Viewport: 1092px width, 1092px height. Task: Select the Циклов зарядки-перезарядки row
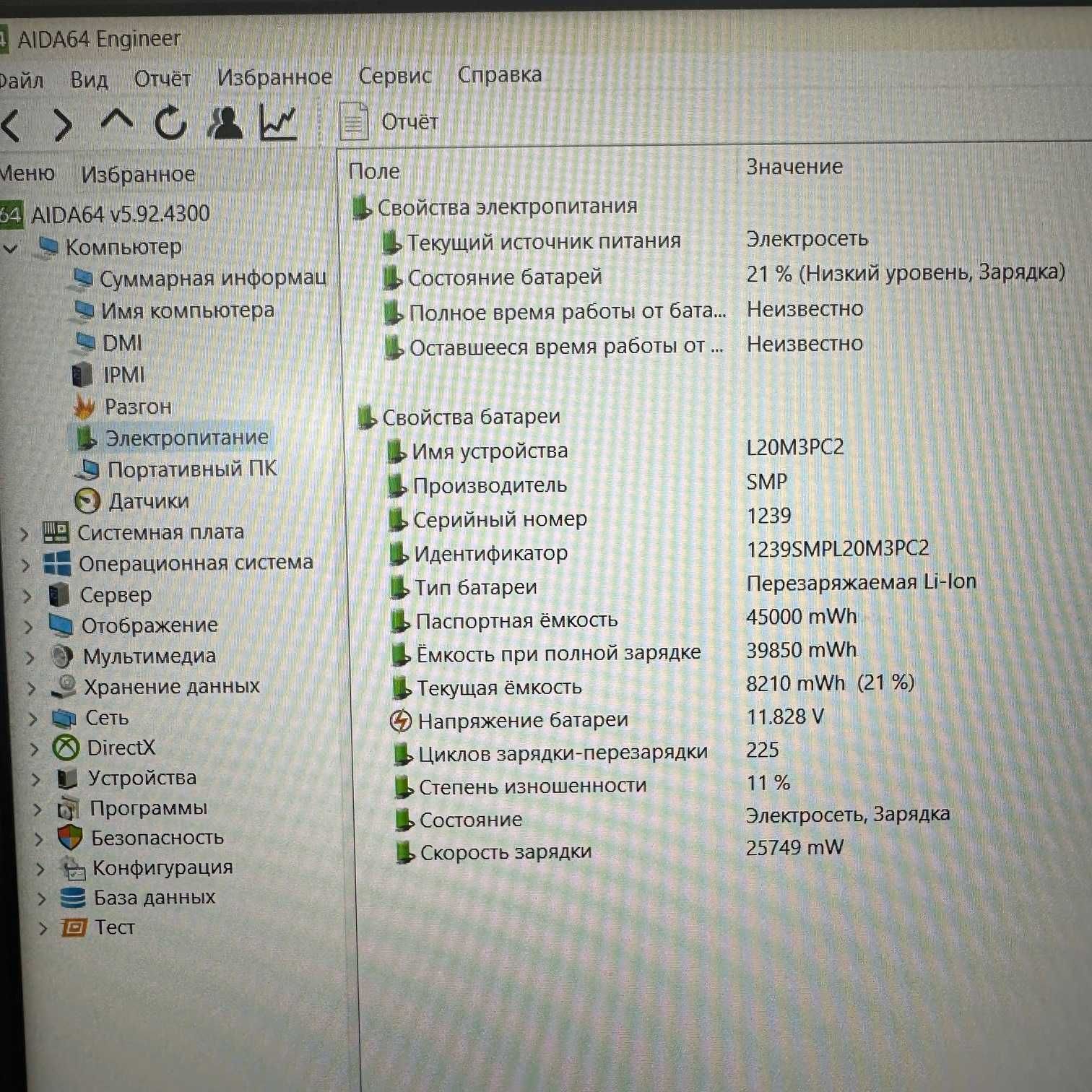[x=586, y=752]
